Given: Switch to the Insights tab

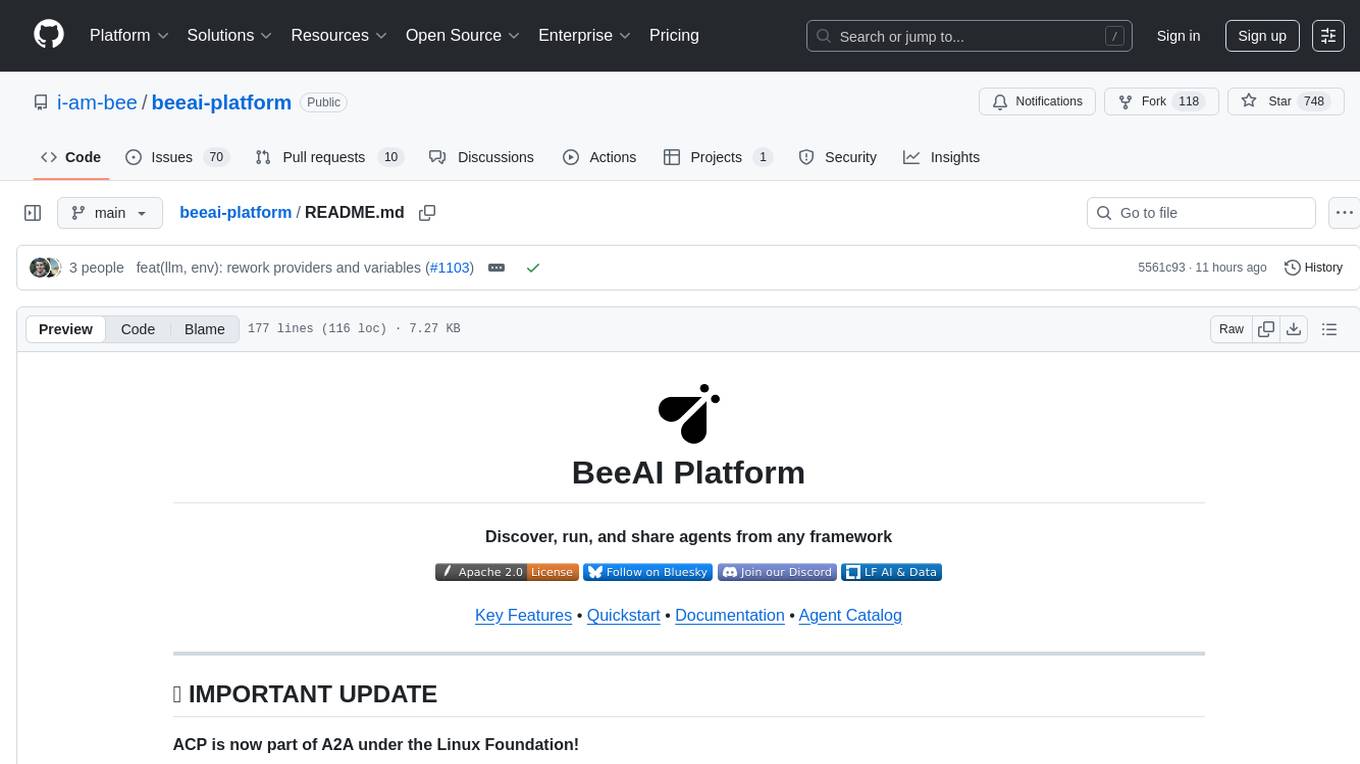Looking at the screenshot, I should pos(941,157).
